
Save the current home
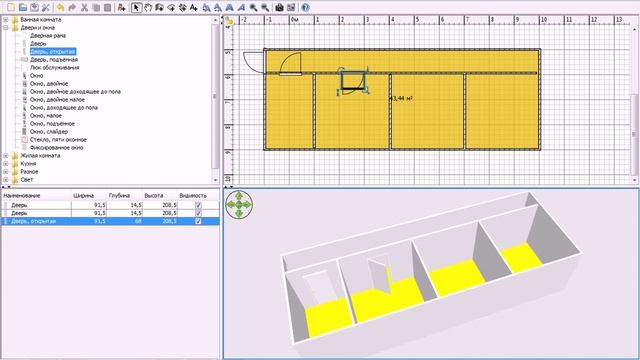(34, 7)
